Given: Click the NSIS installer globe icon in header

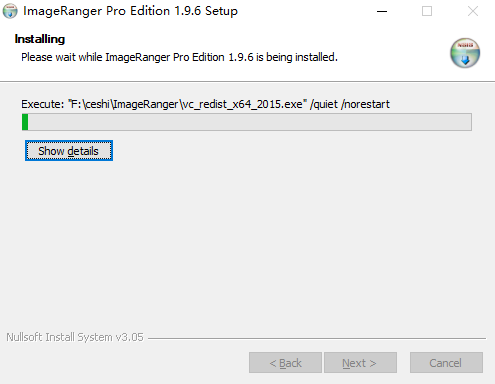Looking at the screenshot, I should point(465,53).
